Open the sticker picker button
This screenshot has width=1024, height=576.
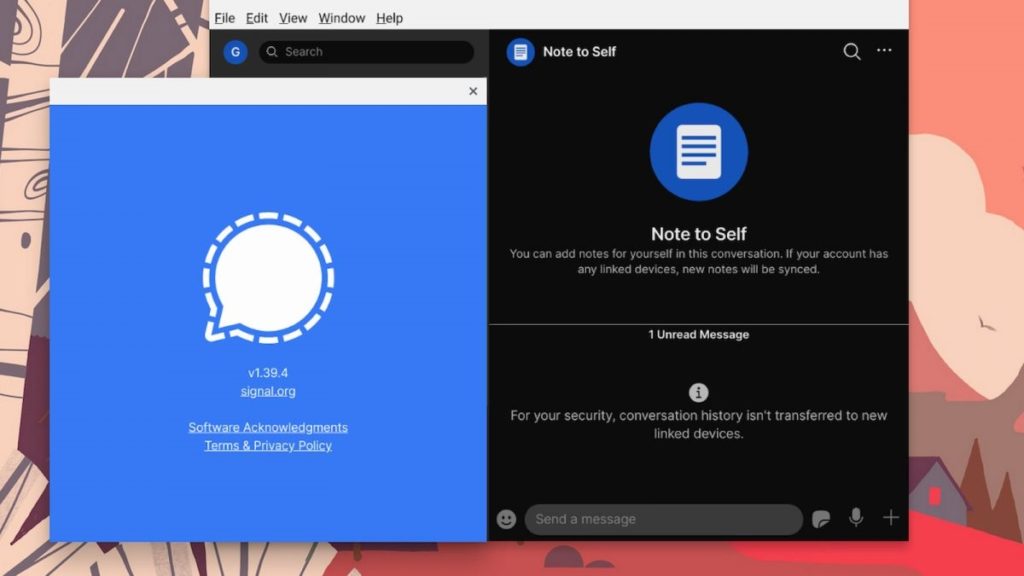(x=821, y=519)
